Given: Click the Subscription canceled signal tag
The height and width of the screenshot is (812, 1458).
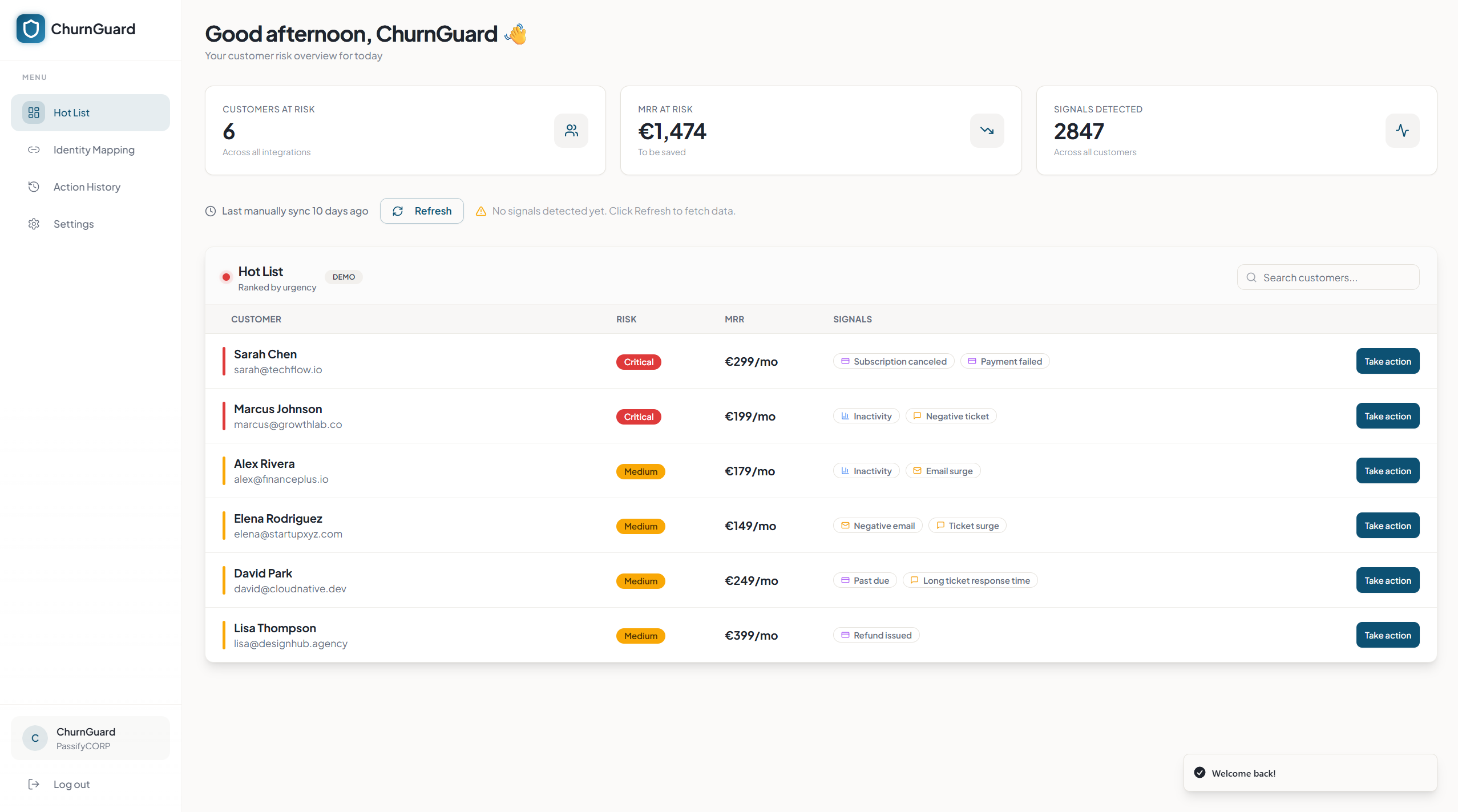Looking at the screenshot, I should pos(894,361).
